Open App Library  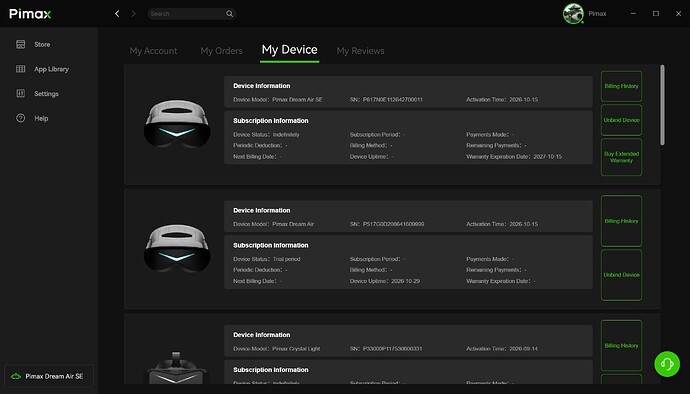51,69
